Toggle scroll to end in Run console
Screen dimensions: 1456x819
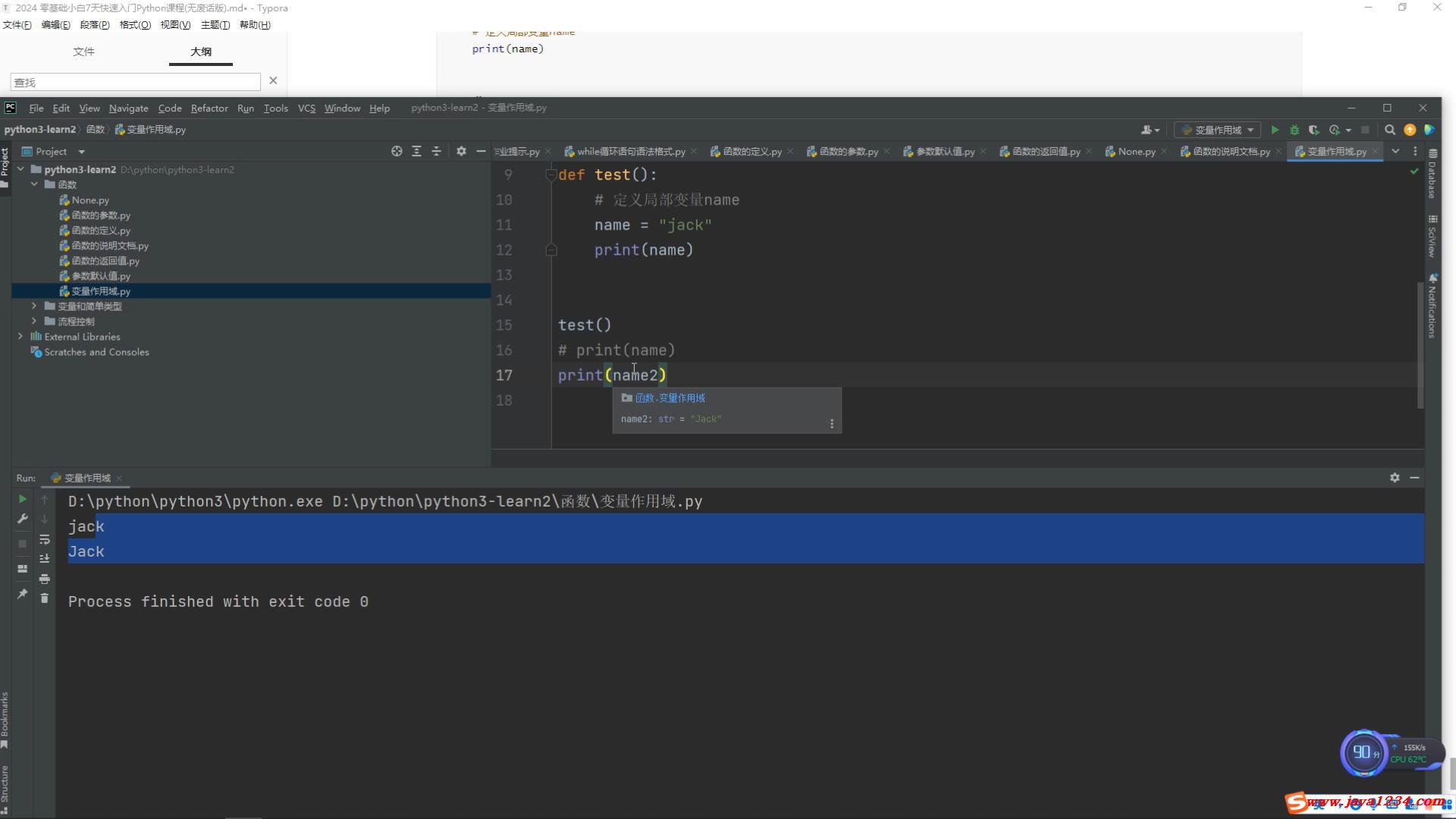pyautogui.click(x=45, y=559)
